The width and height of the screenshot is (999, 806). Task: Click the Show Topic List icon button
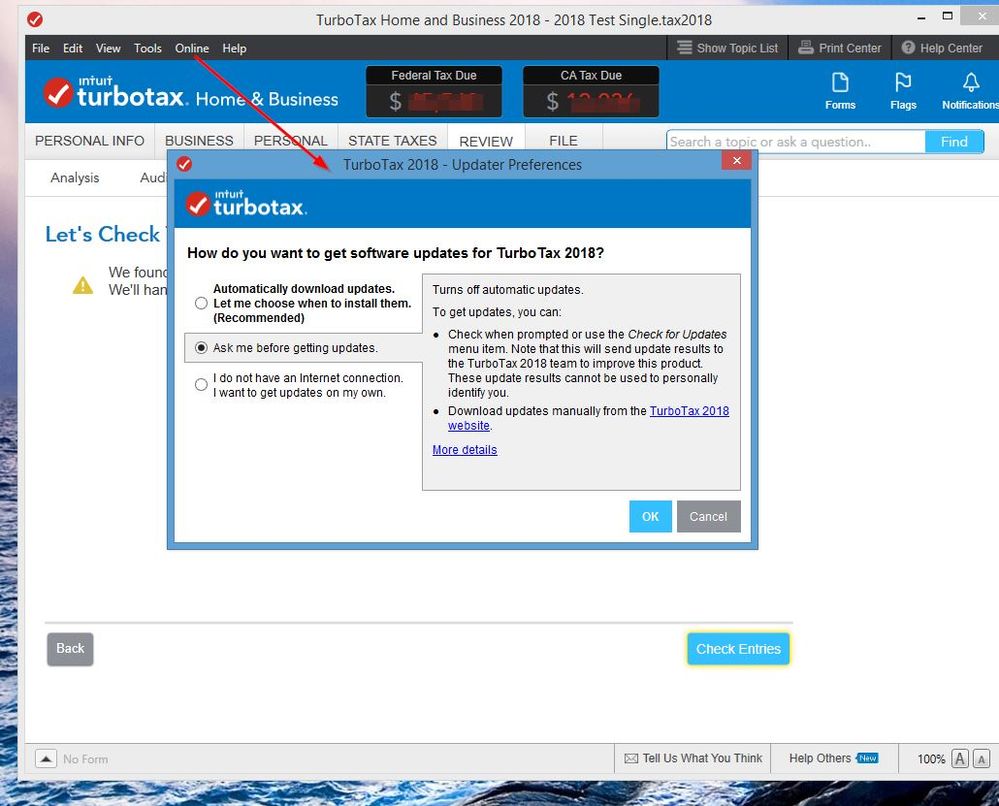coord(728,48)
